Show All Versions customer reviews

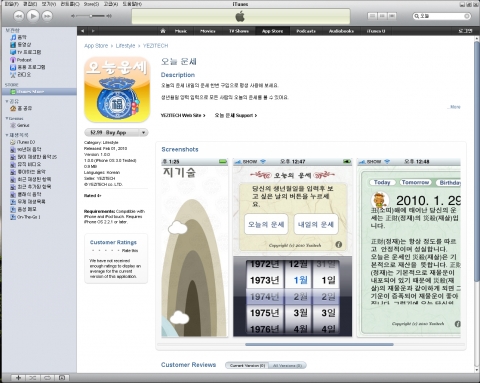(287, 366)
